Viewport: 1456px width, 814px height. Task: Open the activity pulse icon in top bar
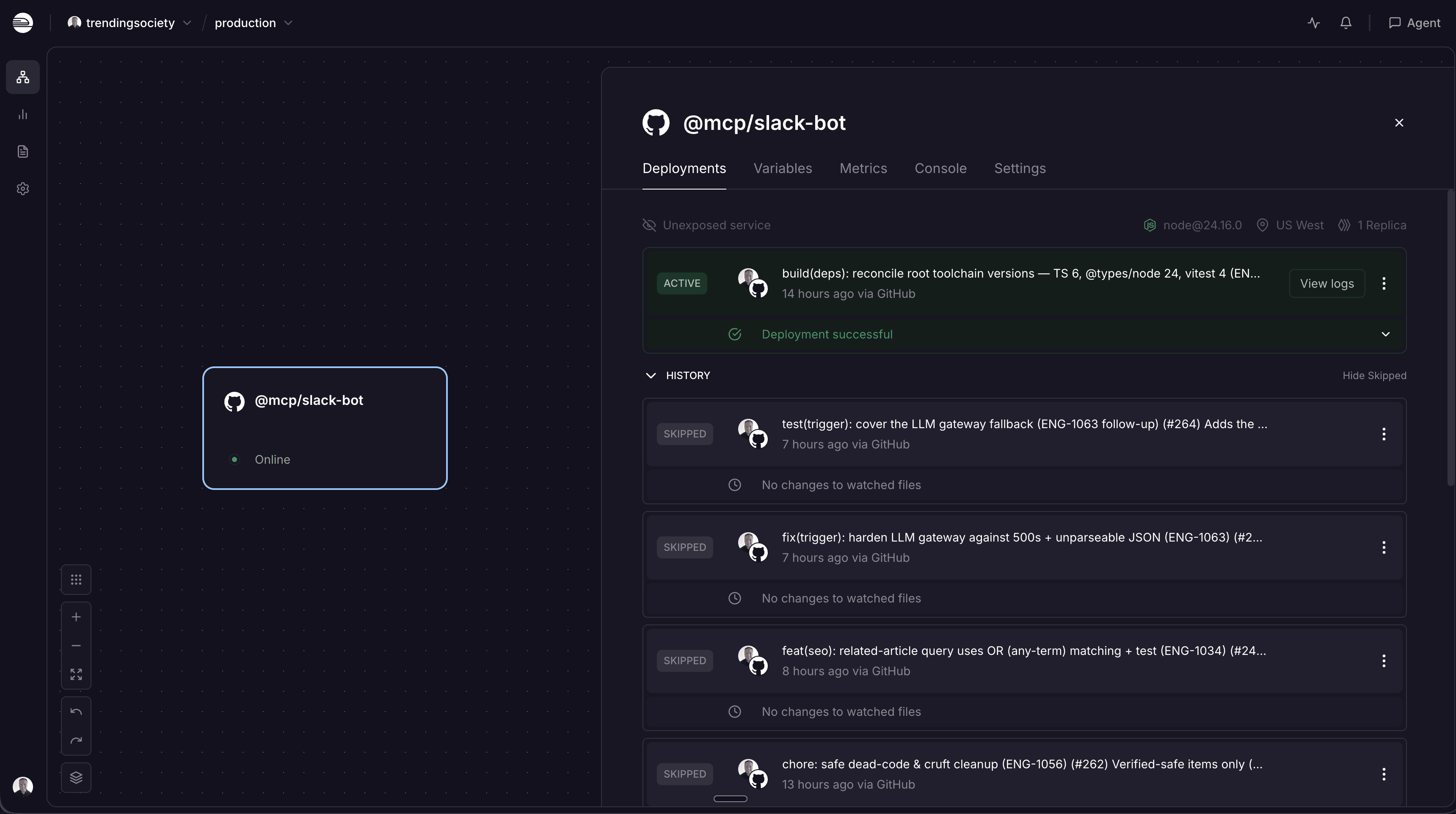(x=1313, y=22)
